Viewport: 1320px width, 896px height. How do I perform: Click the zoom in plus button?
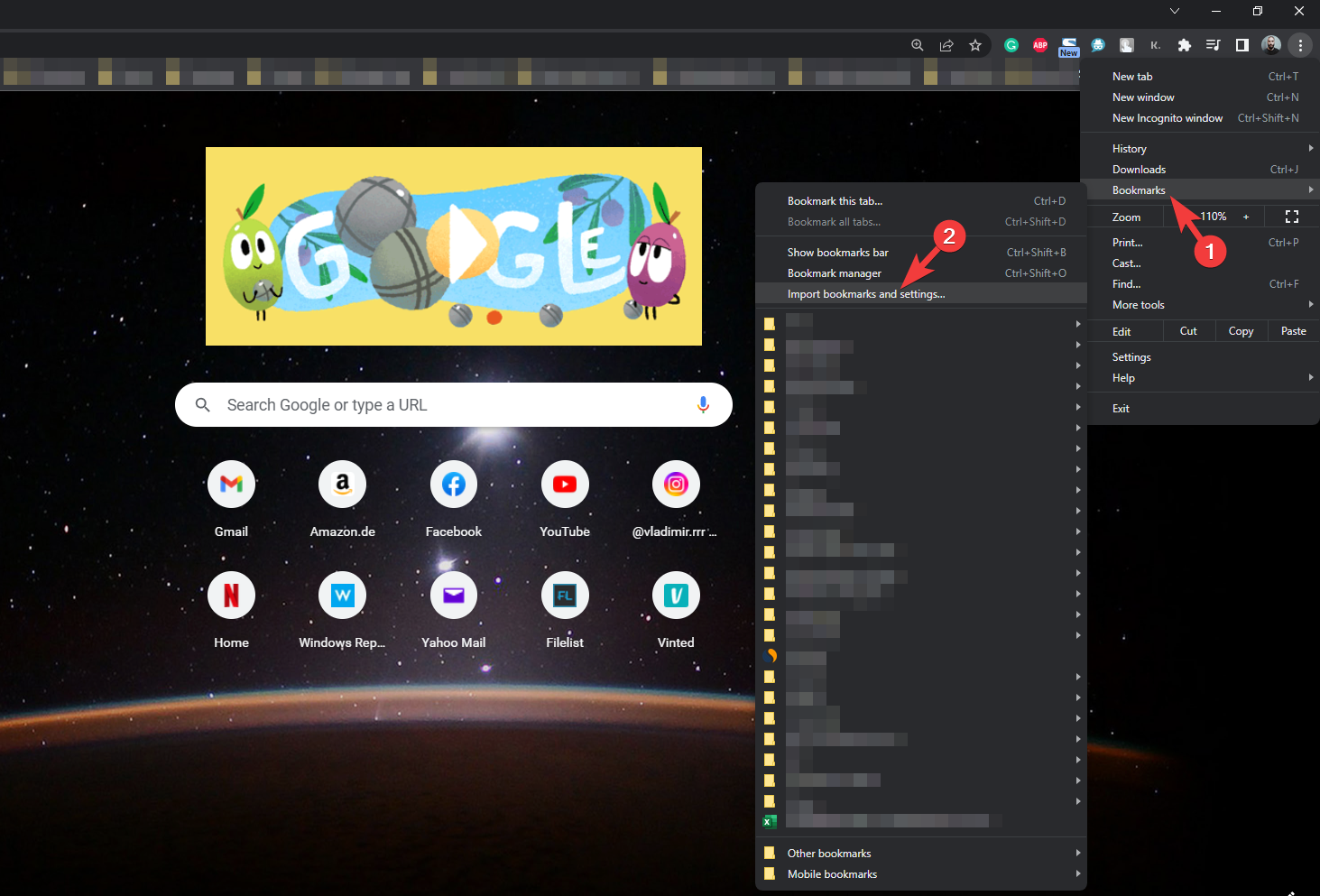(x=1246, y=217)
